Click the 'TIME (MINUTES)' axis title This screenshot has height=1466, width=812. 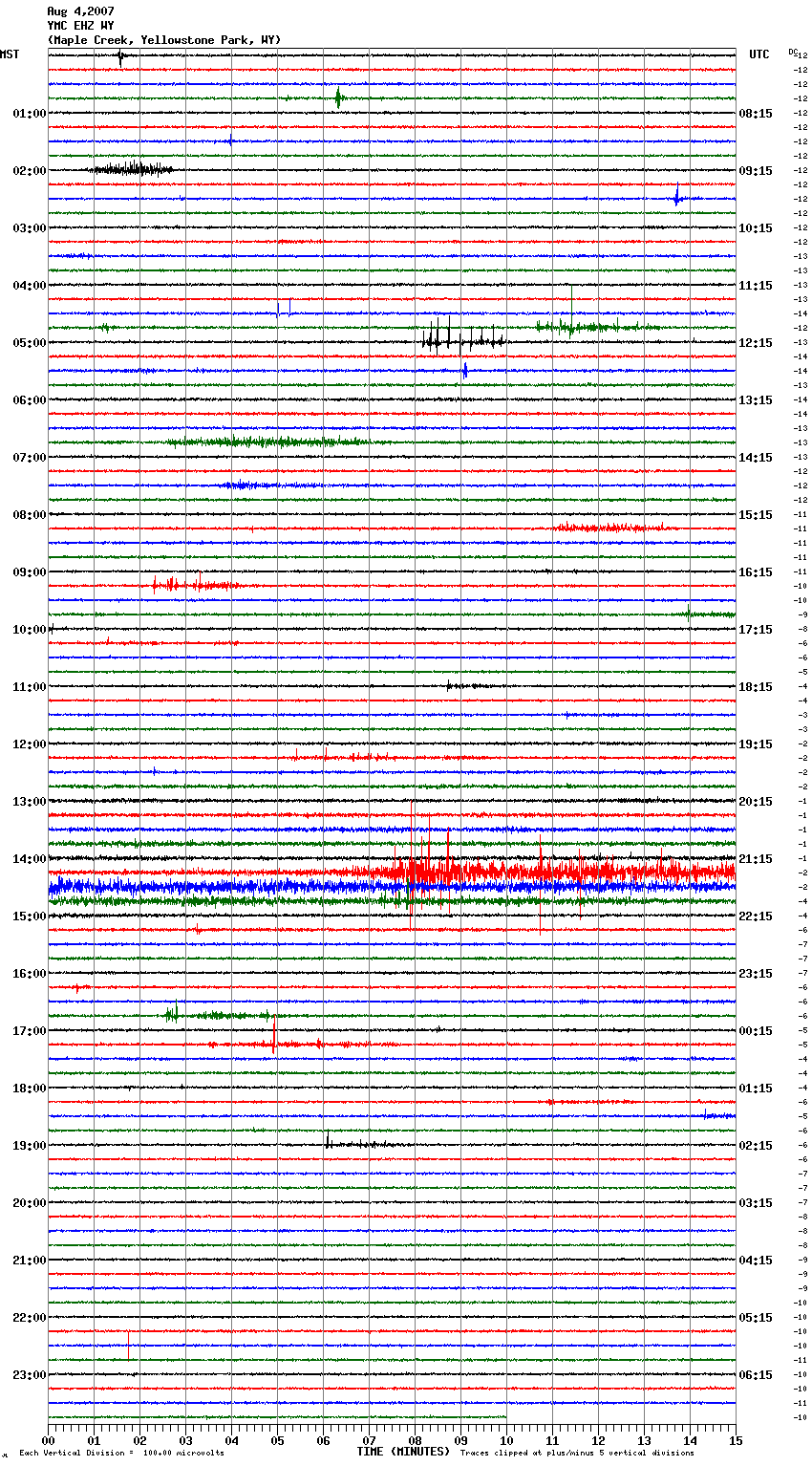403,1452
